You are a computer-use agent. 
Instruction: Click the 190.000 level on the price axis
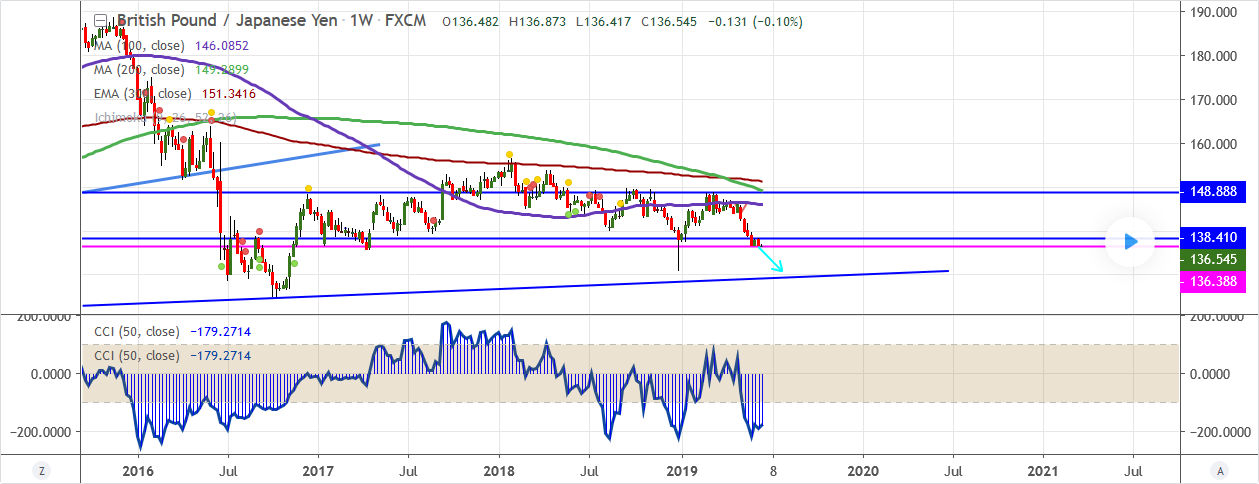point(1216,12)
